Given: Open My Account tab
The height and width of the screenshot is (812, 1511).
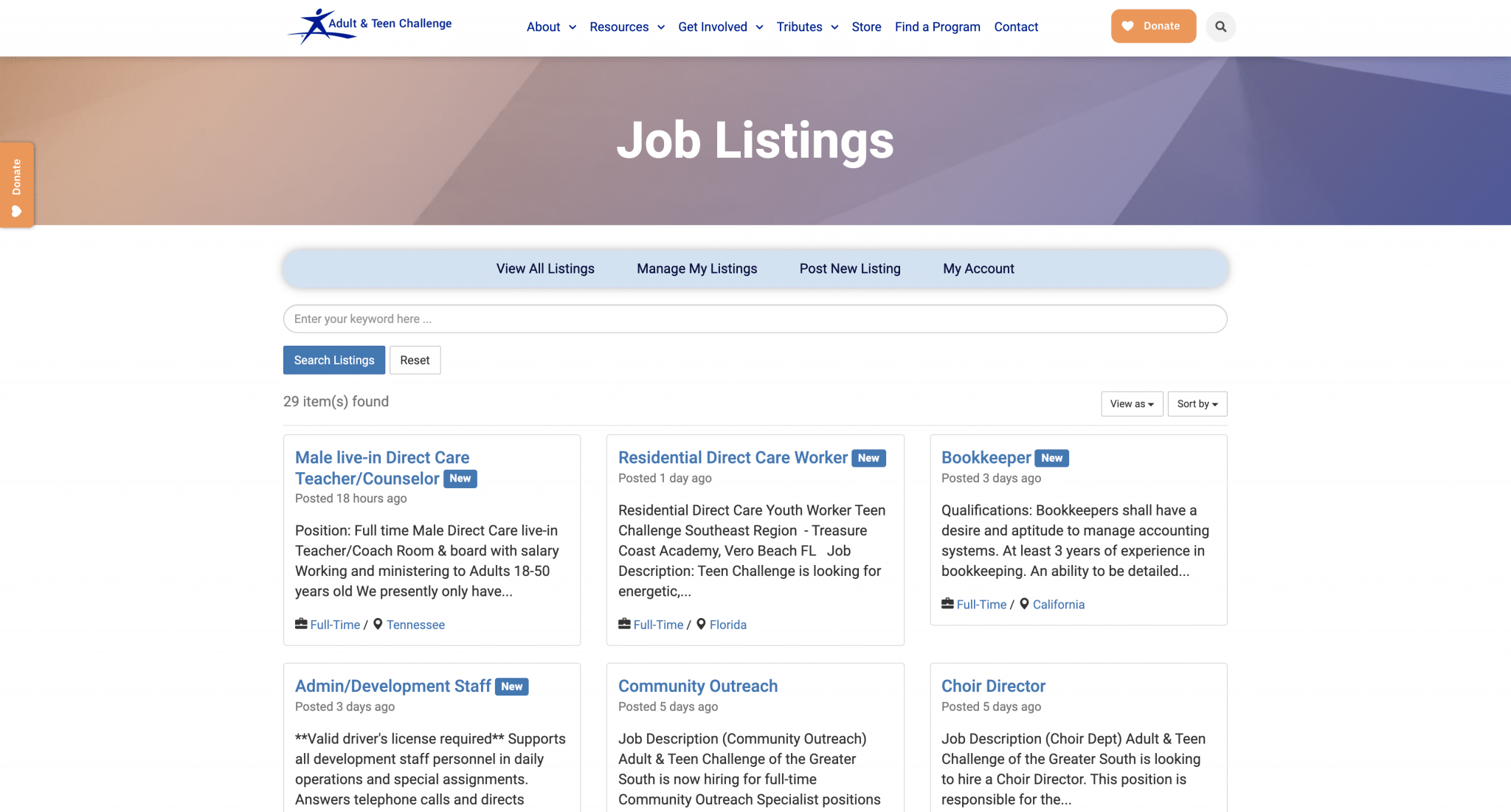Looking at the screenshot, I should 978,268.
